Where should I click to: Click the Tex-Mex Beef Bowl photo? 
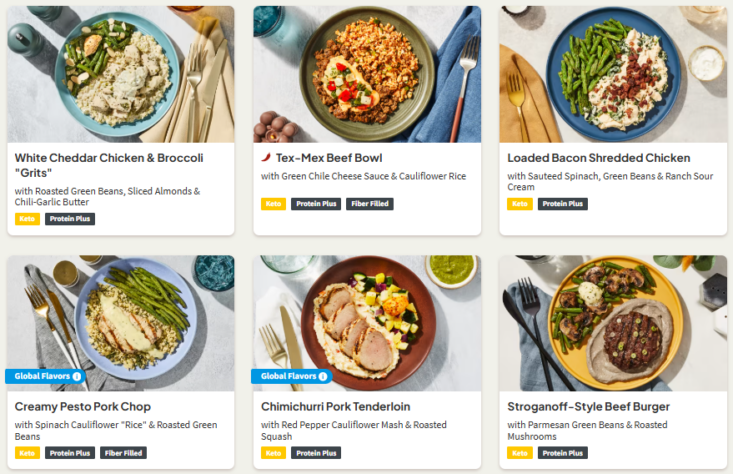click(x=366, y=74)
